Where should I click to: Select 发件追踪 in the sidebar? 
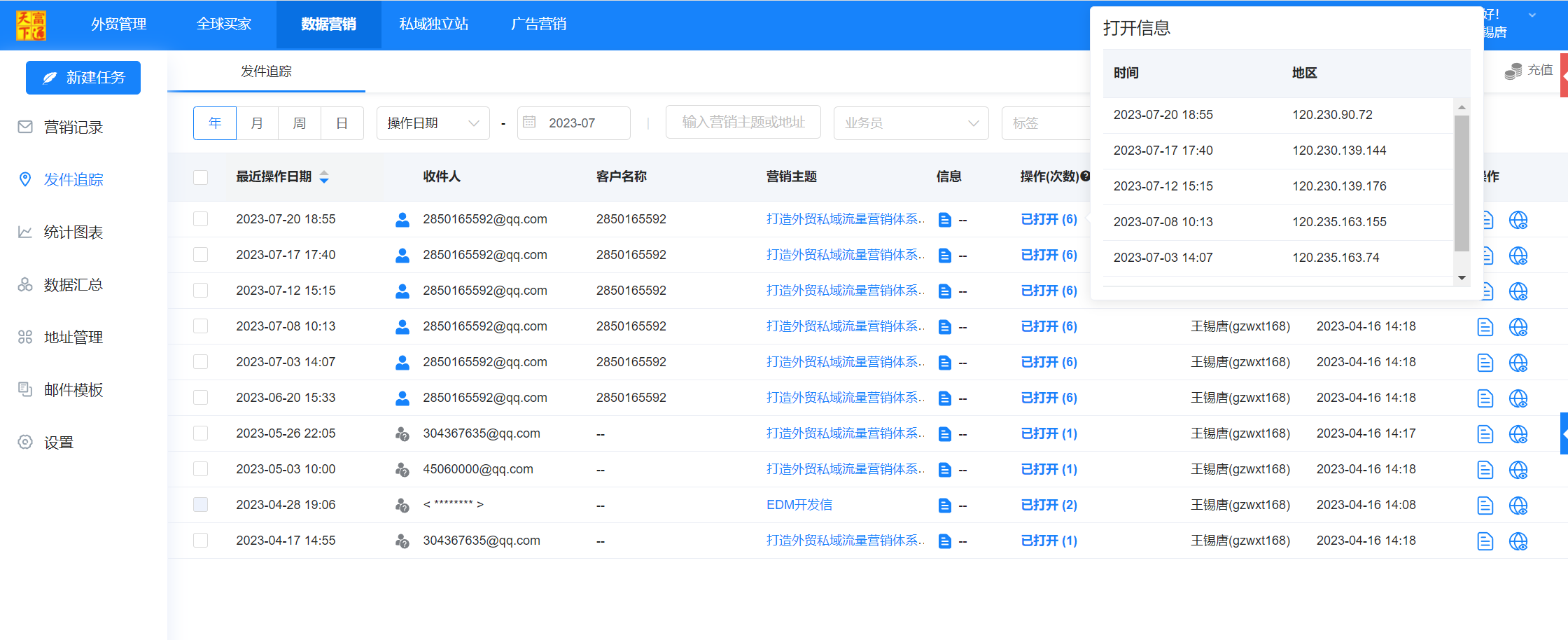(61, 180)
